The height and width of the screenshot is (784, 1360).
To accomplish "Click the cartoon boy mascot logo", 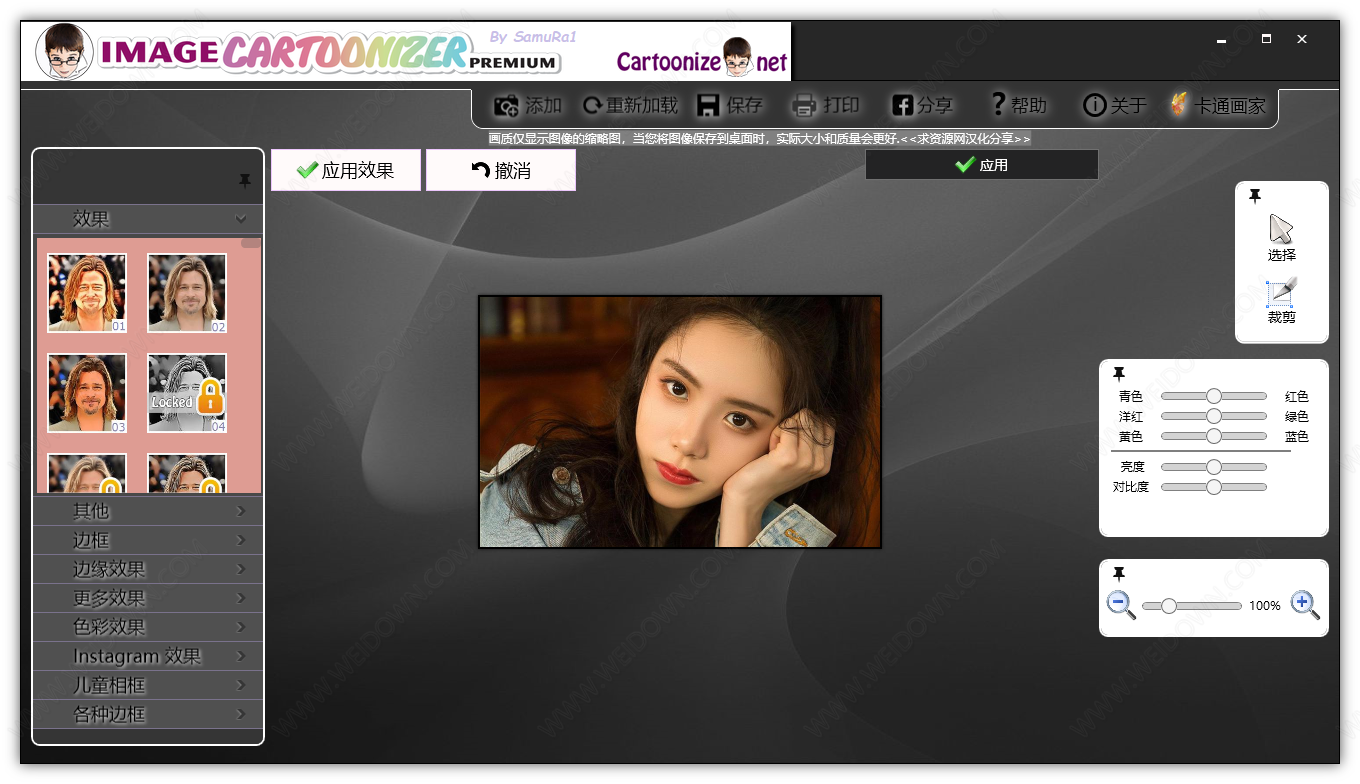I will [x=65, y=52].
